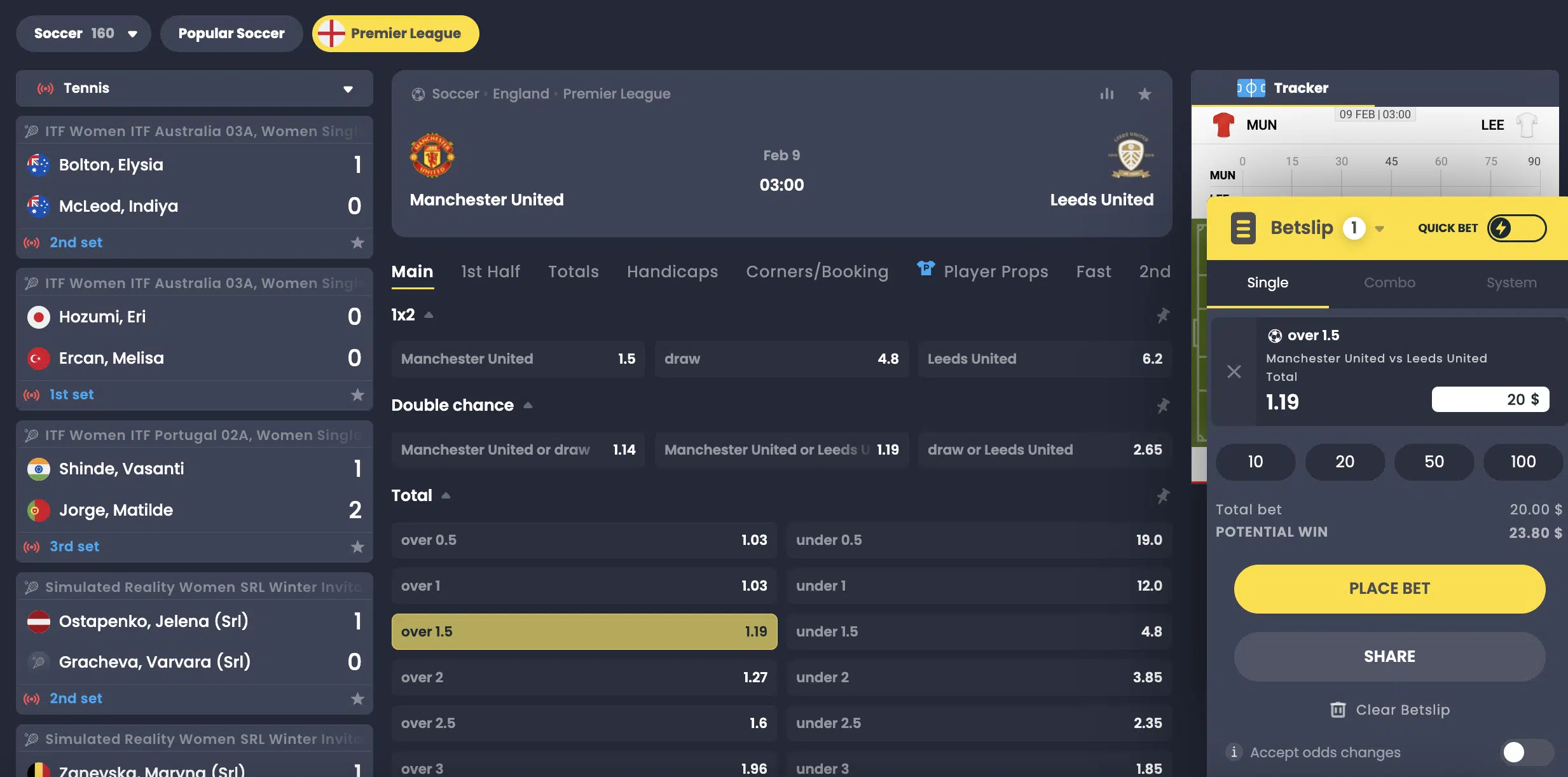1568x777 pixels.
Task: Switch betslip to Combo tab
Action: click(1389, 283)
